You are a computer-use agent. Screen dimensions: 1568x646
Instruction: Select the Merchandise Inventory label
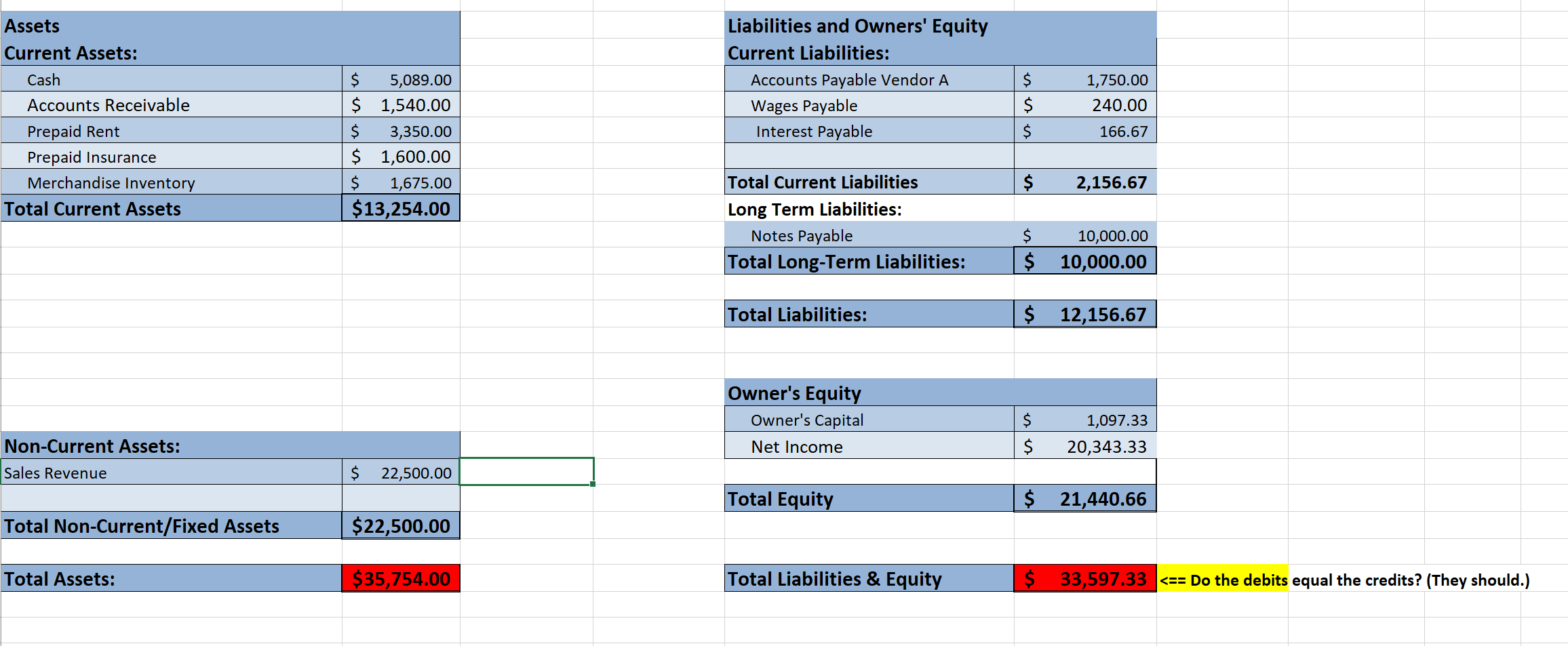172,182
